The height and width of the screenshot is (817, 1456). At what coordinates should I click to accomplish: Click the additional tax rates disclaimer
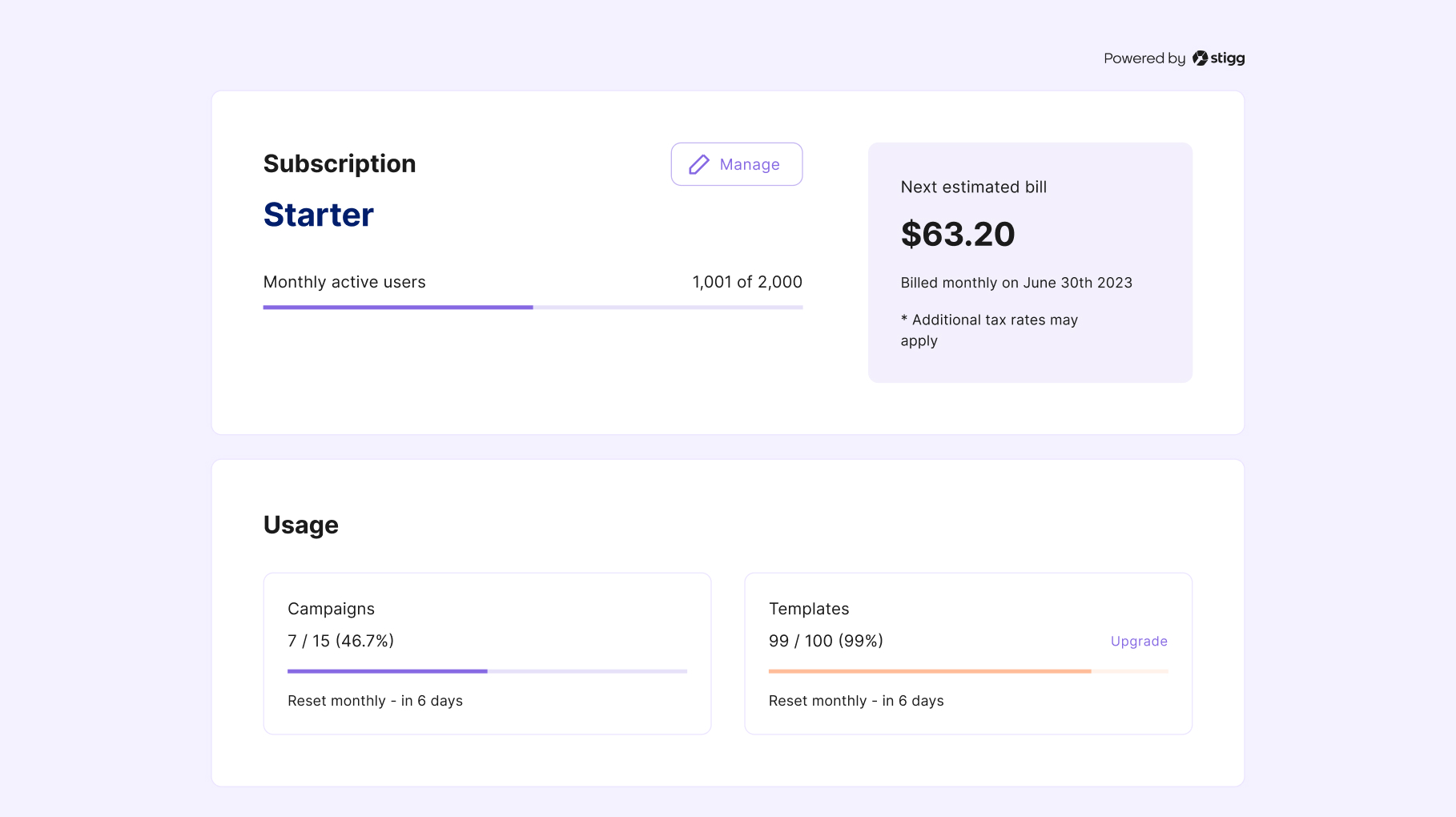point(989,330)
